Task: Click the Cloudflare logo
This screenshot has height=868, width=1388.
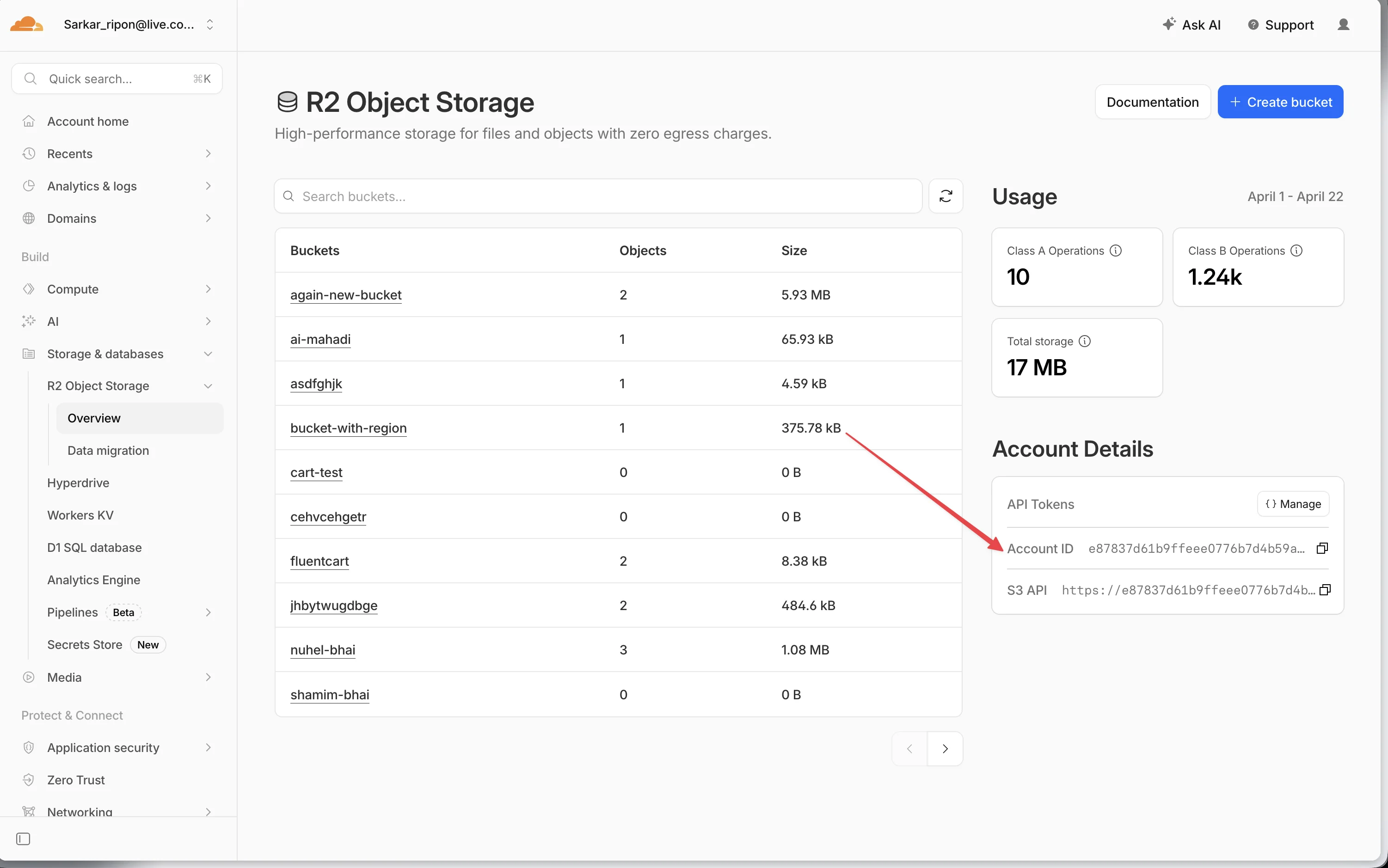Action: 25,24
